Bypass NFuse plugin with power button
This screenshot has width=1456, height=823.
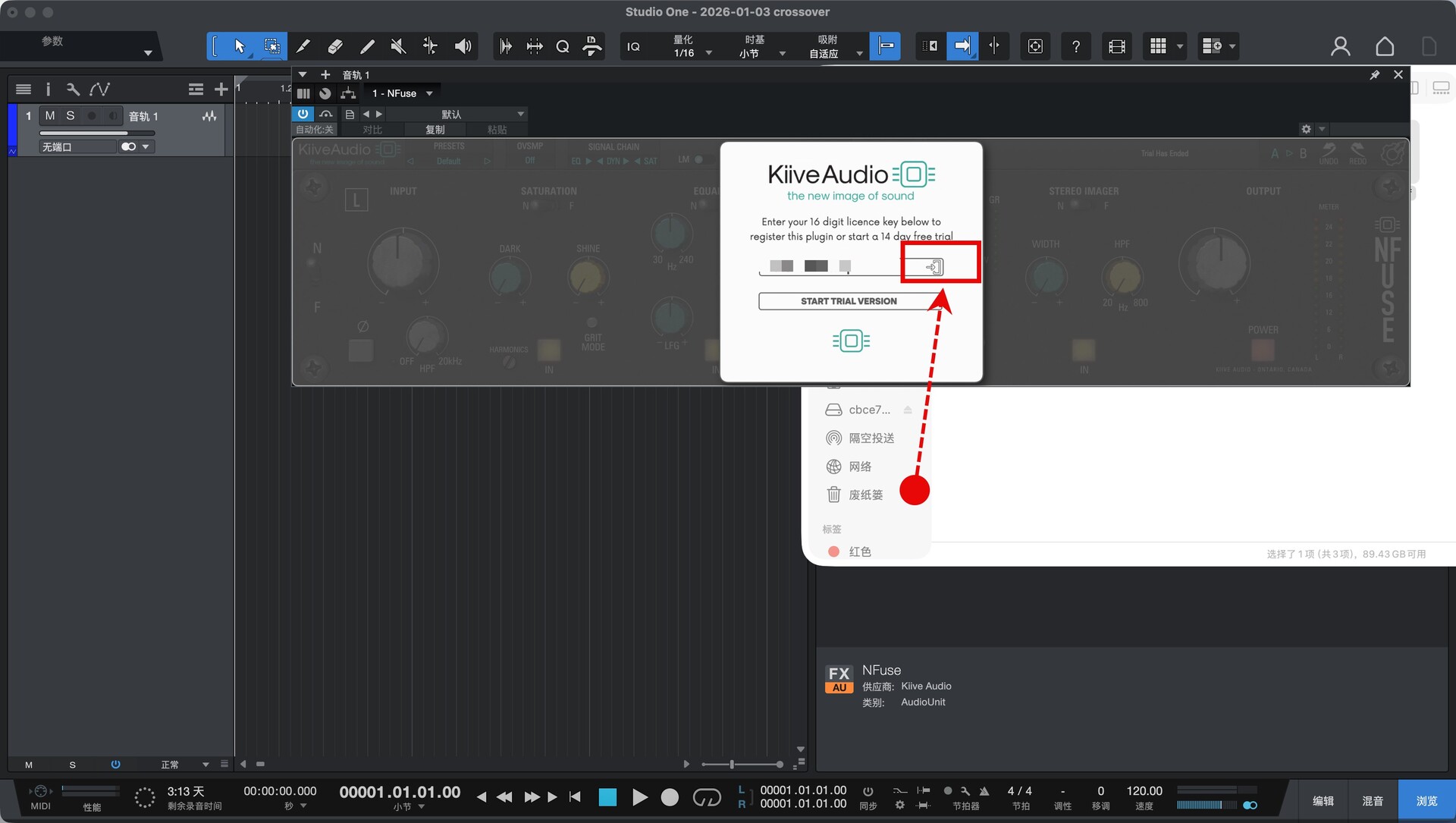[303, 114]
